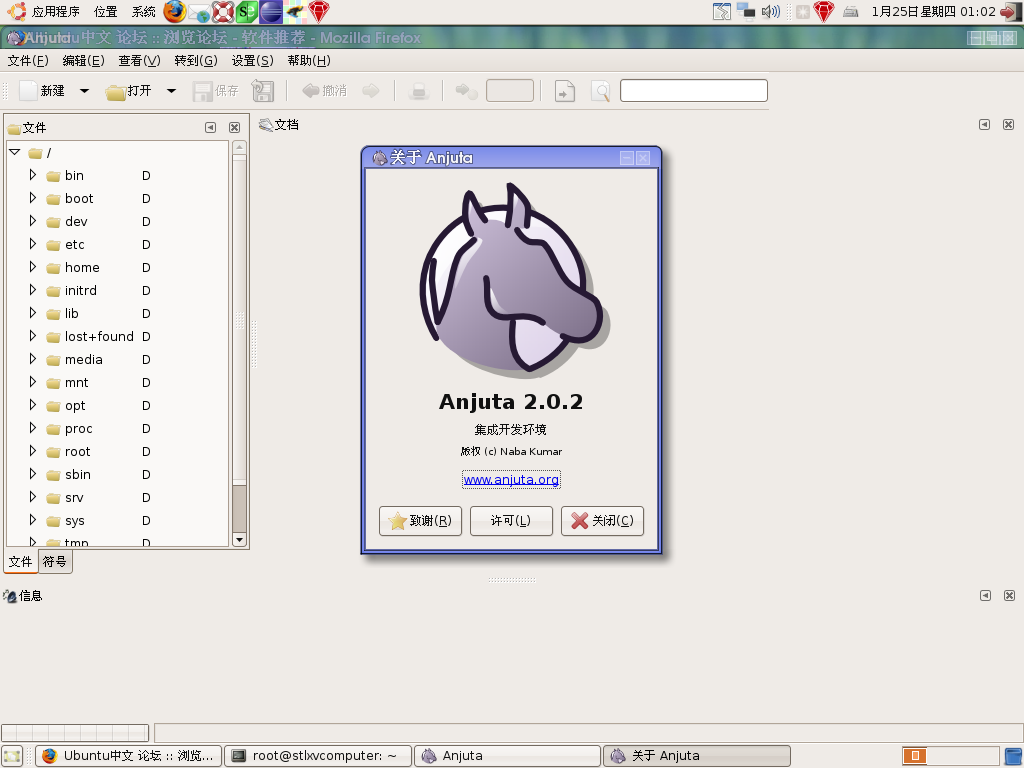
Task: Click the 打开 open-folder toolbar icon
Action: tap(116, 91)
